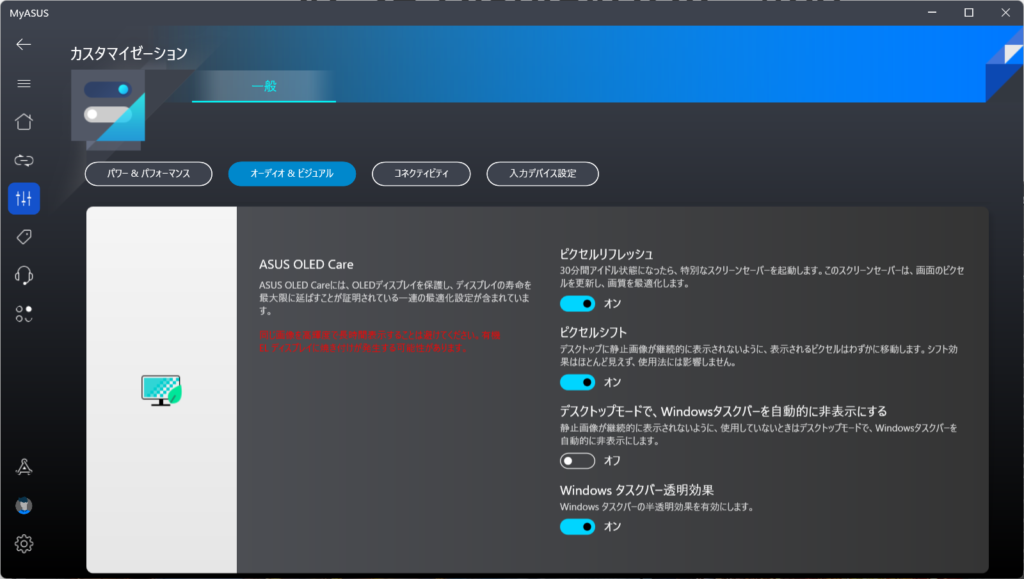This screenshot has height=579, width=1024.
Task: Select the Customization sliders icon
Action: 24,198
